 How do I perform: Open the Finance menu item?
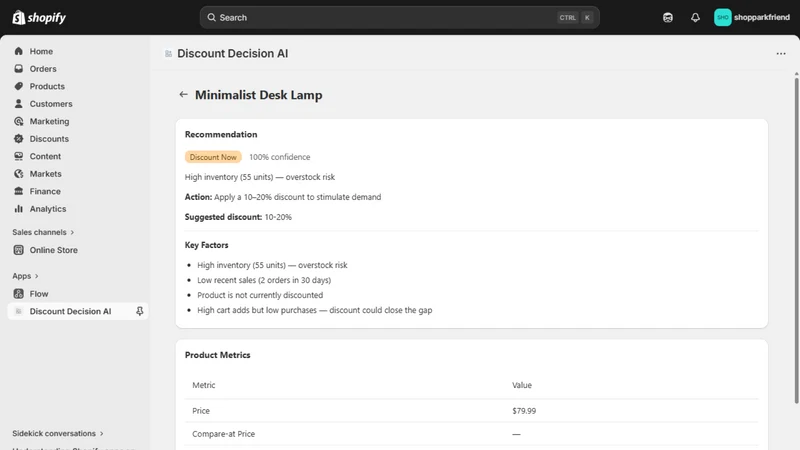45,191
